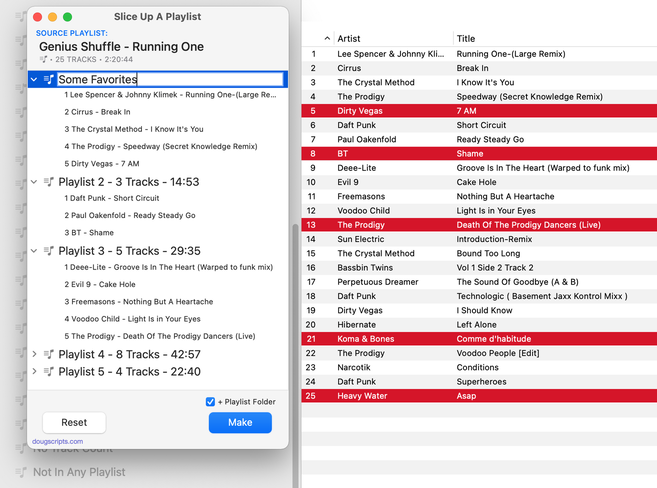This screenshot has height=488, width=657.
Task: Select '2 Paul Oakenfold - Ready Steady Go'
Action: pyautogui.click(x=158, y=215)
